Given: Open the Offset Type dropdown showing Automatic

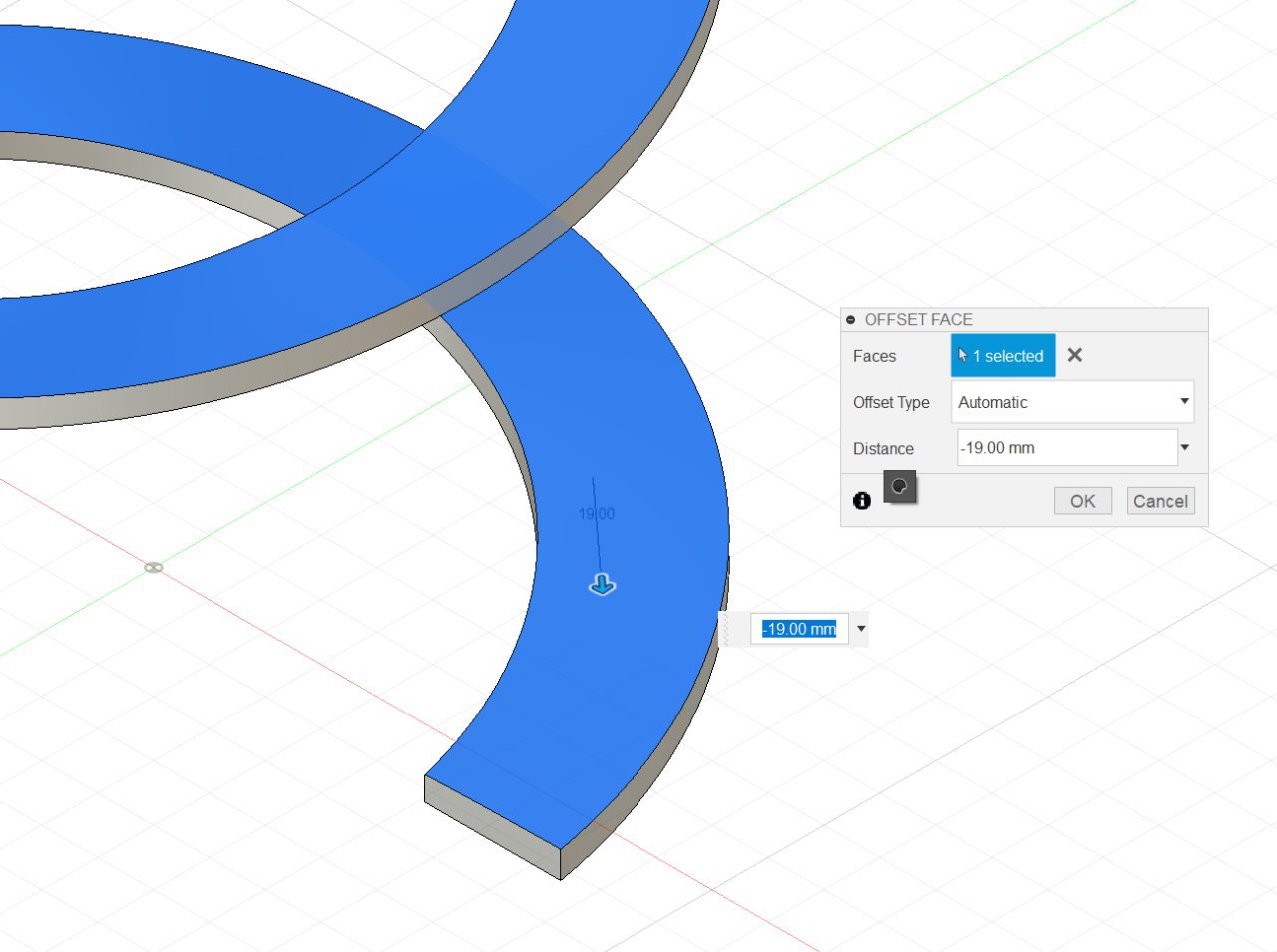Looking at the screenshot, I should point(1072,402).
